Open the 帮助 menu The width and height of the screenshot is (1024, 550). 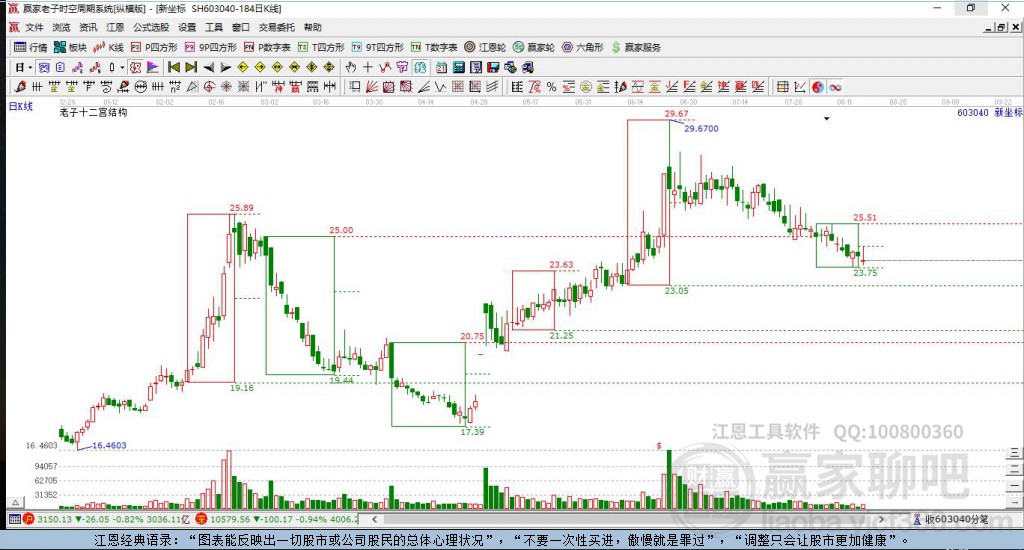pyautogui.click(x=313, y=27)
